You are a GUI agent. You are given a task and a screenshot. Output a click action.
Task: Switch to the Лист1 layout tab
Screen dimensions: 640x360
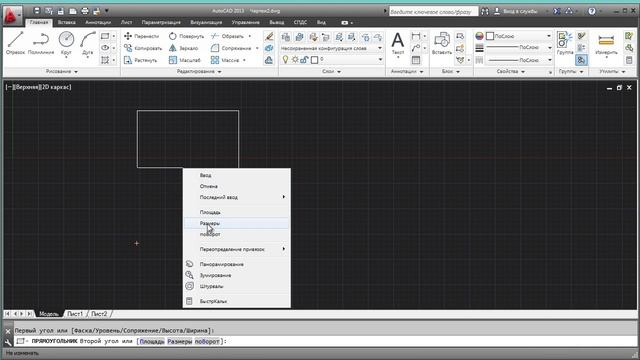(75, 314)
